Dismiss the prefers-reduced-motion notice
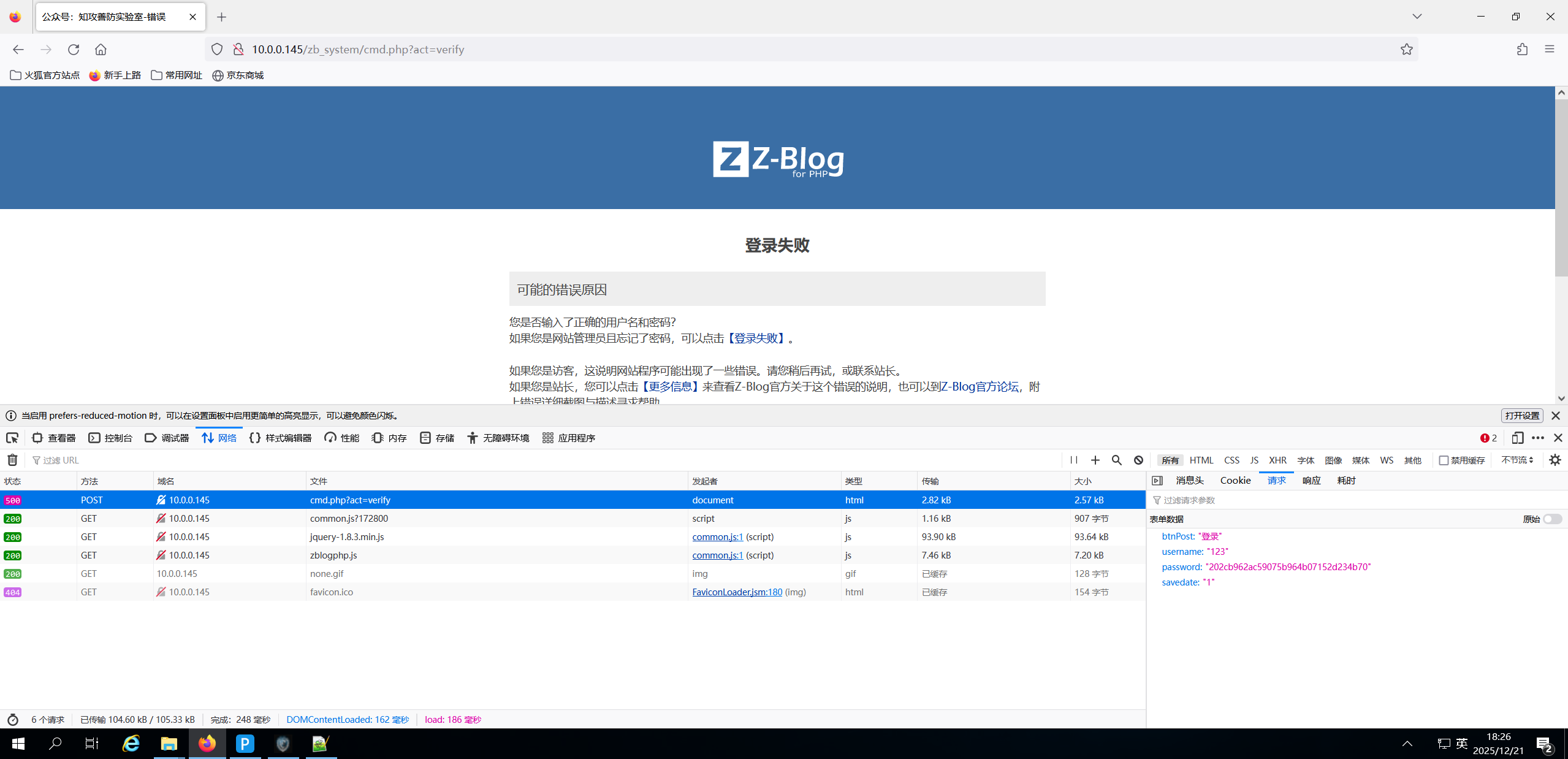 pos(1556,416)
